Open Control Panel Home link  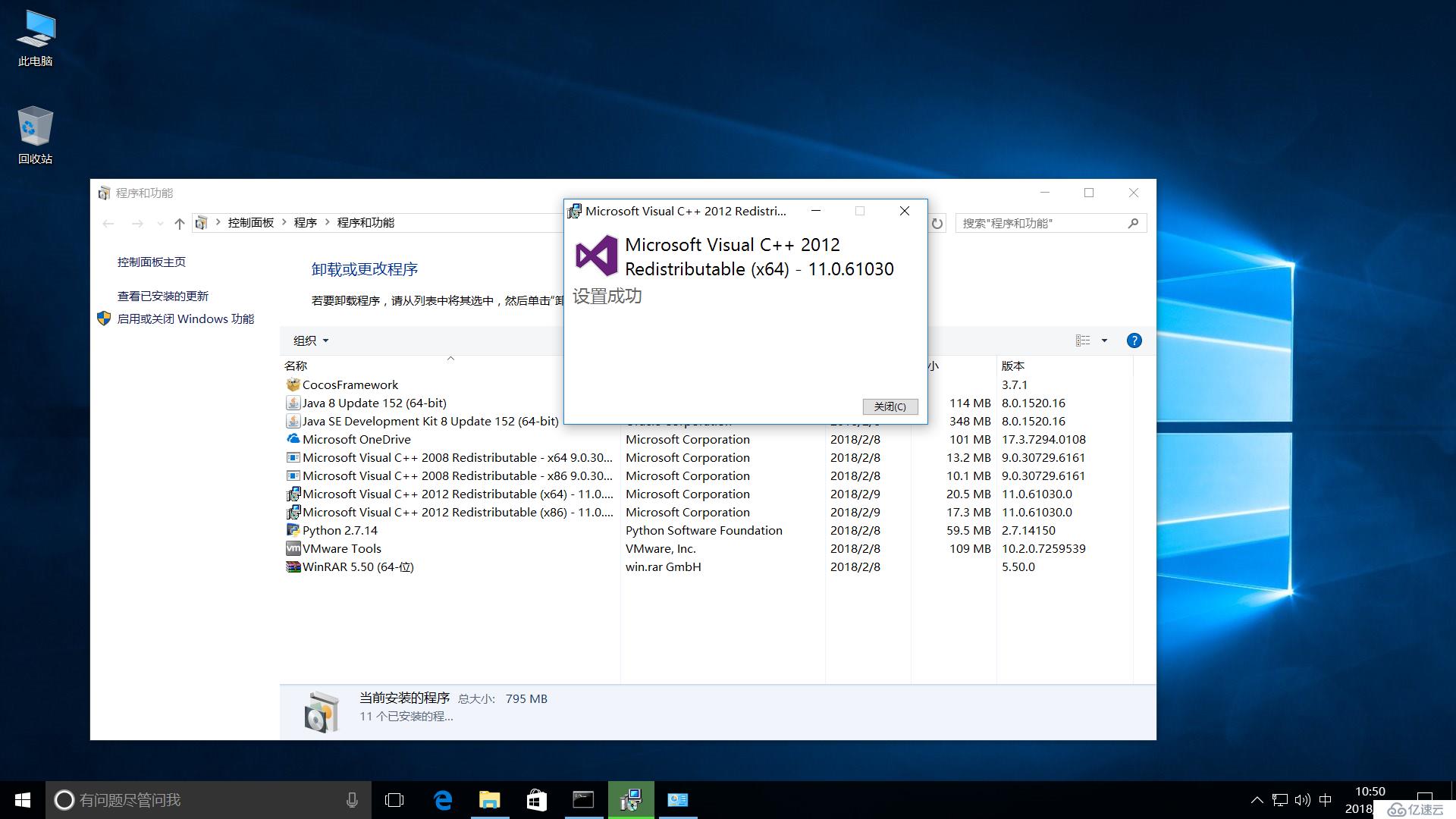pos(152,262)
